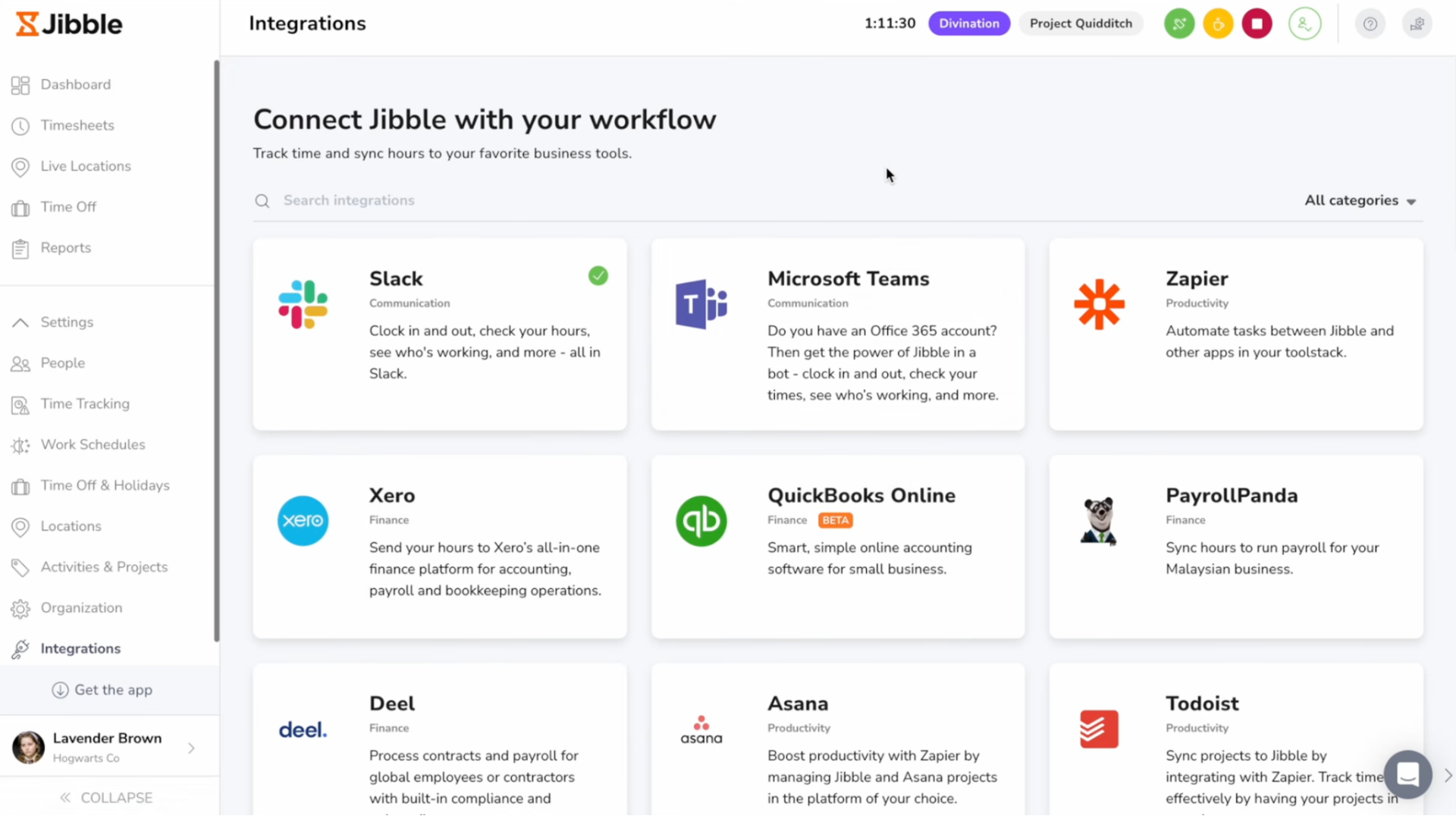Viewport: 1456px width, 819px height.
Task: Click the Time Off & Holidays icon
Action: click(20, 486)
